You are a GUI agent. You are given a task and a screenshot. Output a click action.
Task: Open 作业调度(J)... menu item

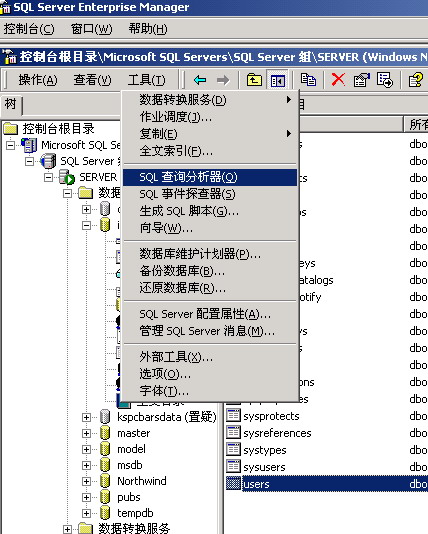point(210,117)
